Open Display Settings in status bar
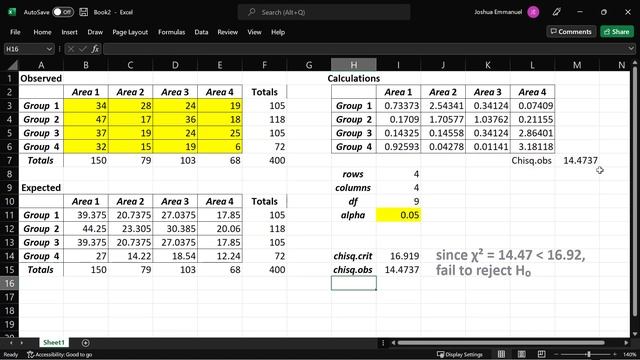The height and width of the screenshot is (360, 640). click(x=460, y=354)
